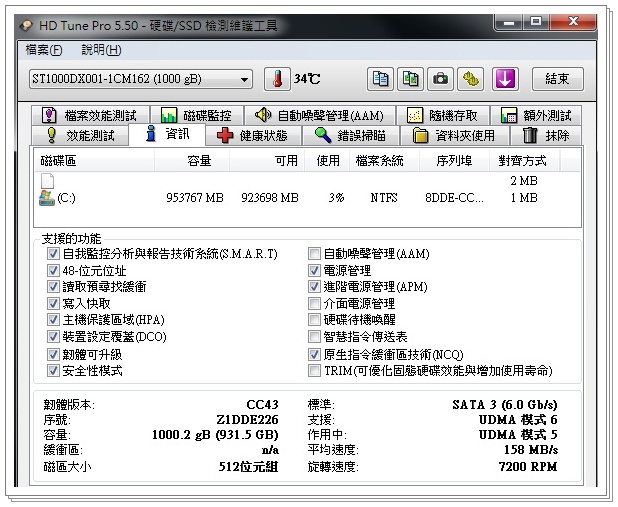The width and height of the screenshot is (618, 507).
Task: Toggle the 智慧指令傳送表 checkbox
Action: pos(314,337)
